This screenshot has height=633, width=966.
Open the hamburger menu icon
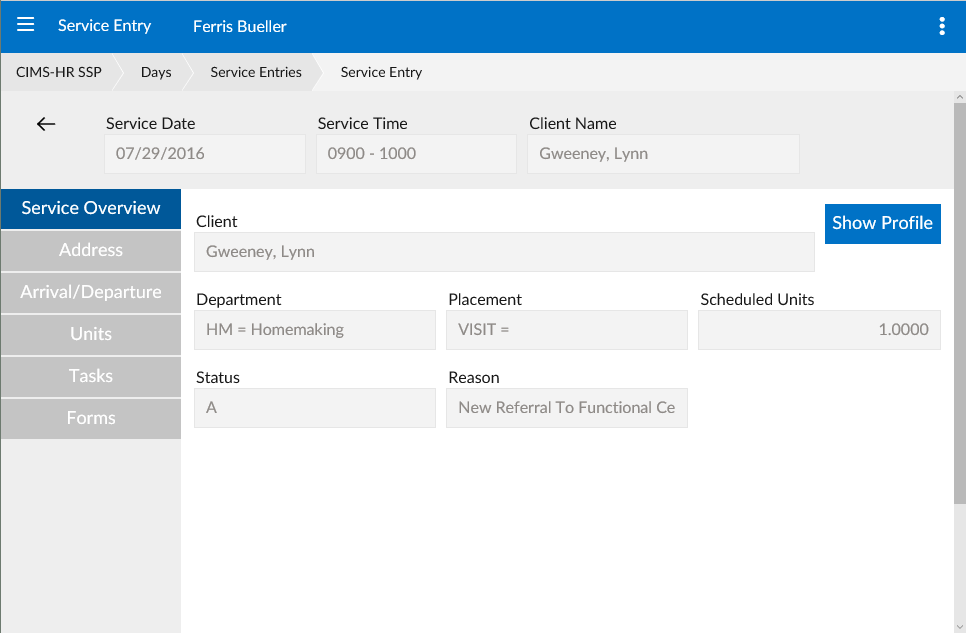25,25
